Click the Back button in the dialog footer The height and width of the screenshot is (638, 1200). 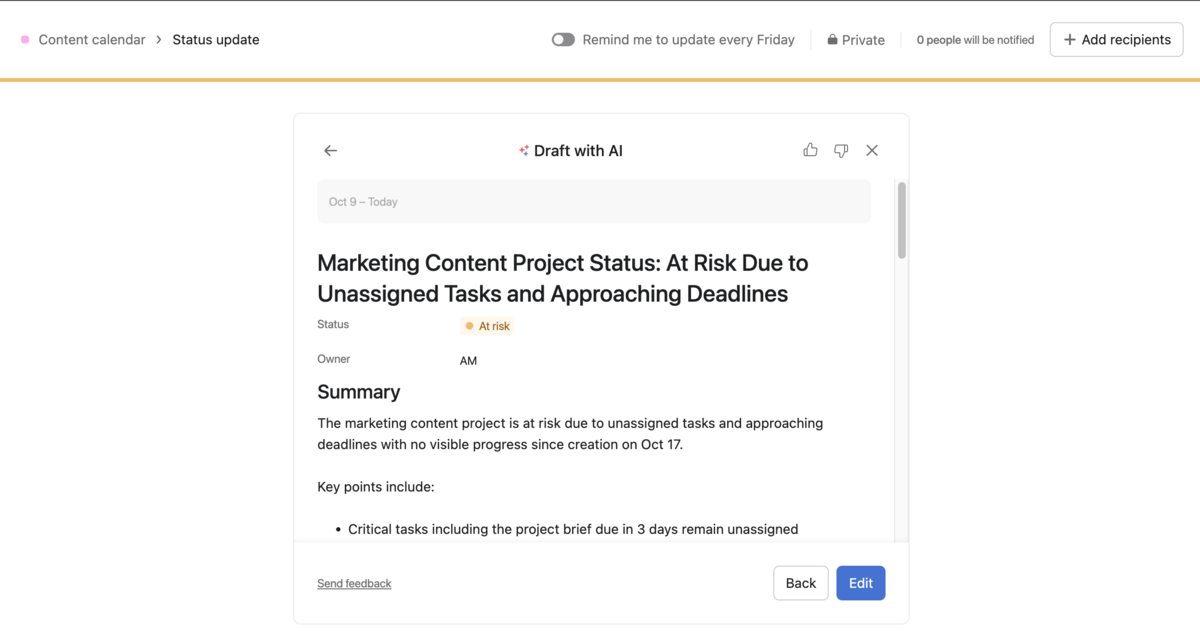pyautogui.click(x=800, y=582)
